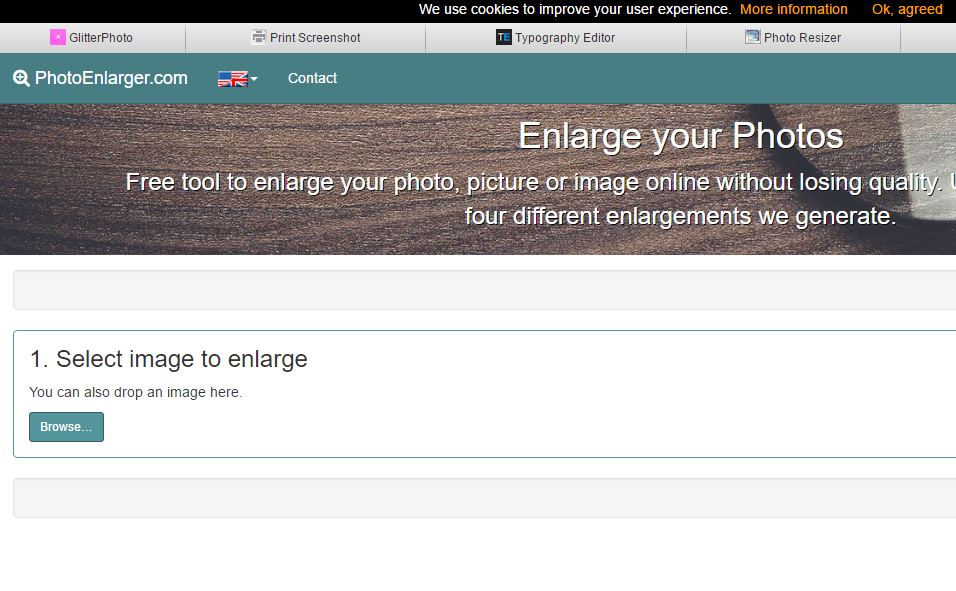Go to the Photo Resizer tab
The width and height of the screenshot is (956, 591).
(x=793, y=38)
